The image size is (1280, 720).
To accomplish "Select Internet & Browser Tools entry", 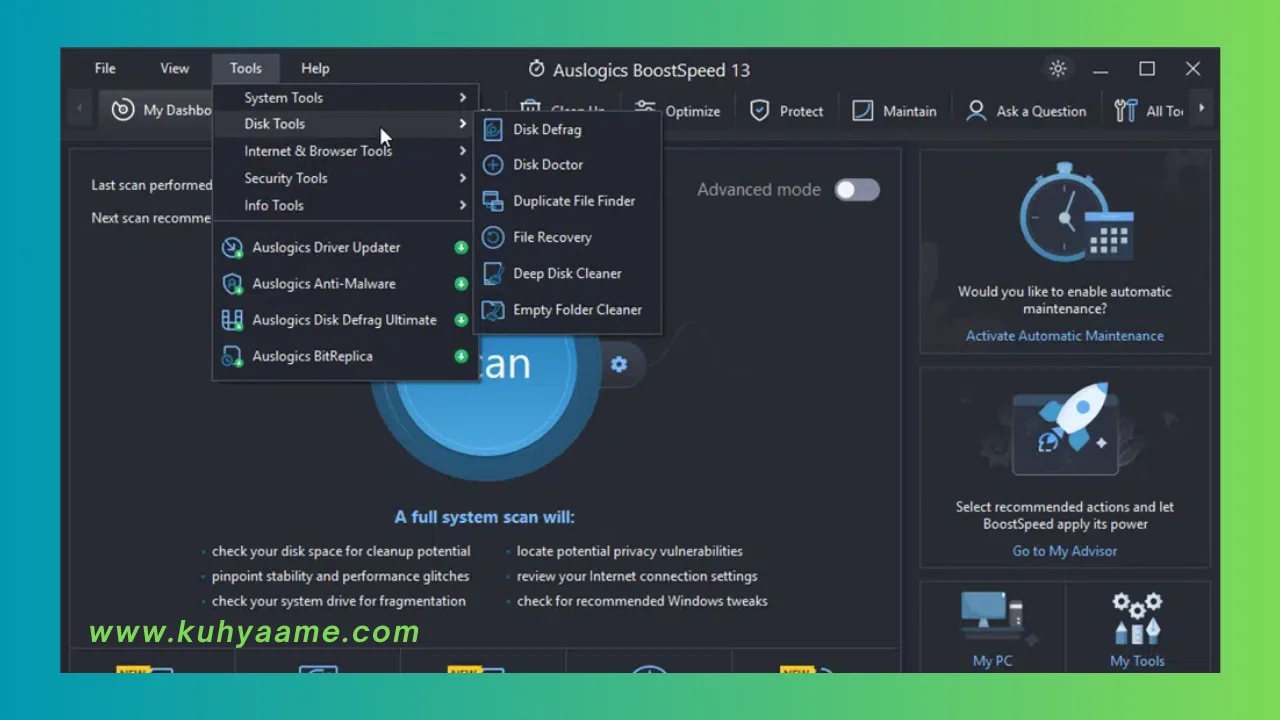I will click(x=345, y=151).
